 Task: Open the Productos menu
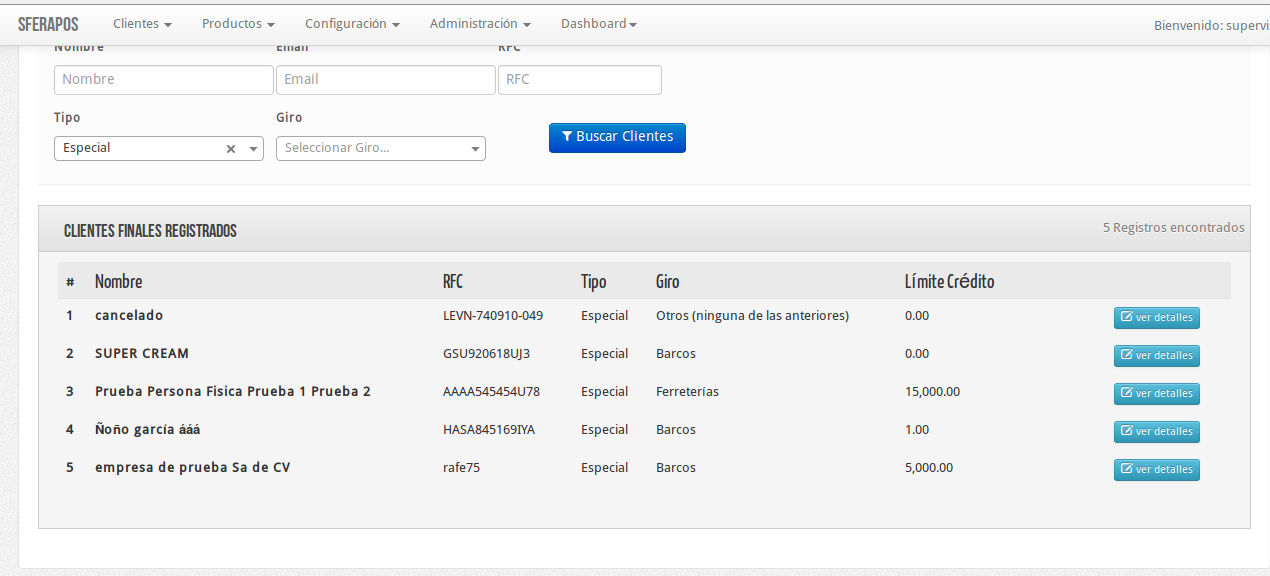point(238,23)
